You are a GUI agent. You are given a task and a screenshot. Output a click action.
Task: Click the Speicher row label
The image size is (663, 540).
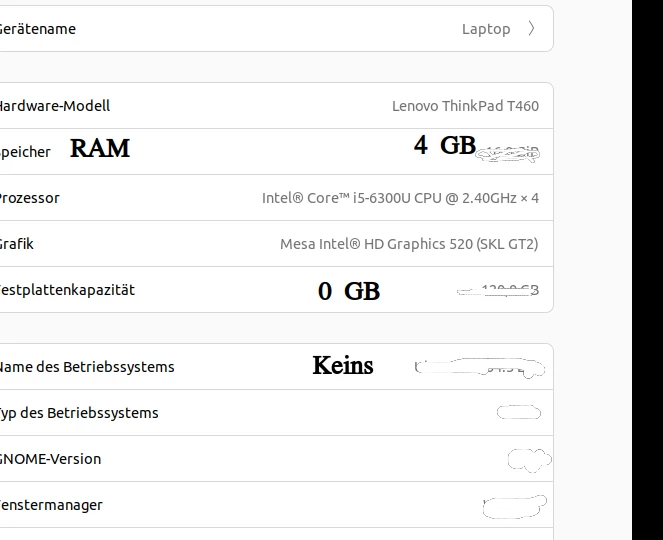pos(25,152)
